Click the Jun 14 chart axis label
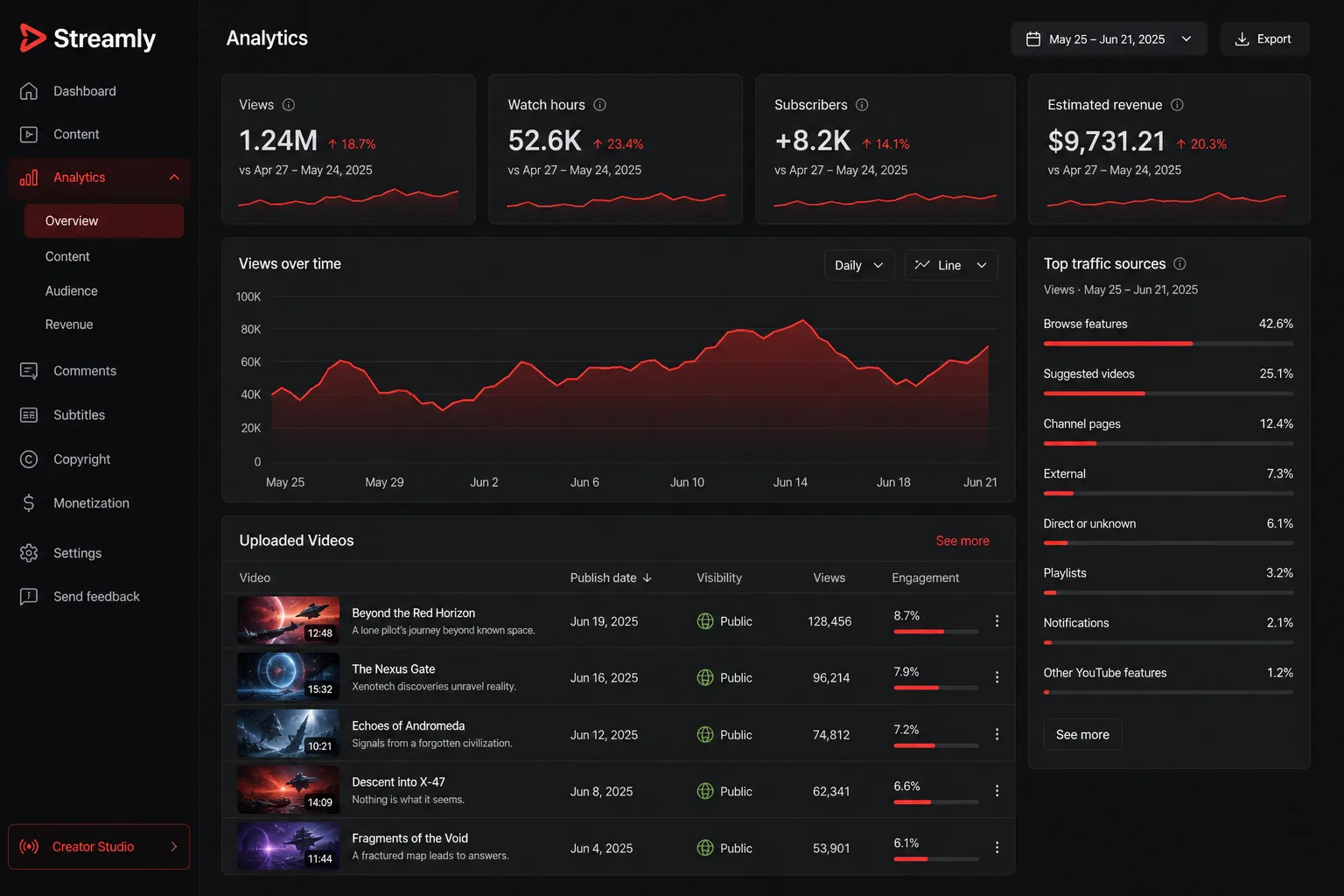This screenshot has width=1344, height=896. pos(790,482)
